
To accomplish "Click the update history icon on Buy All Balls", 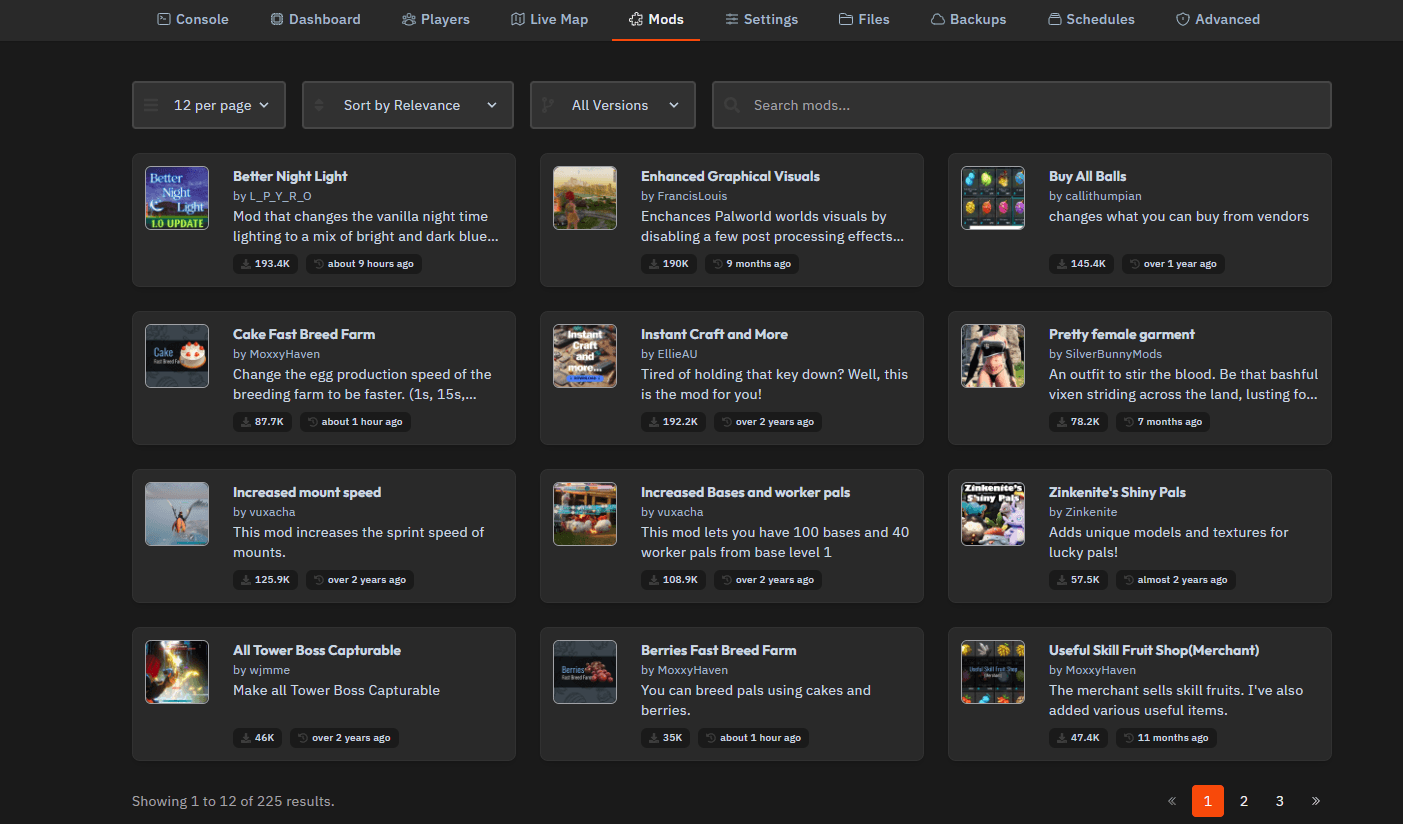I will 1134,264.
